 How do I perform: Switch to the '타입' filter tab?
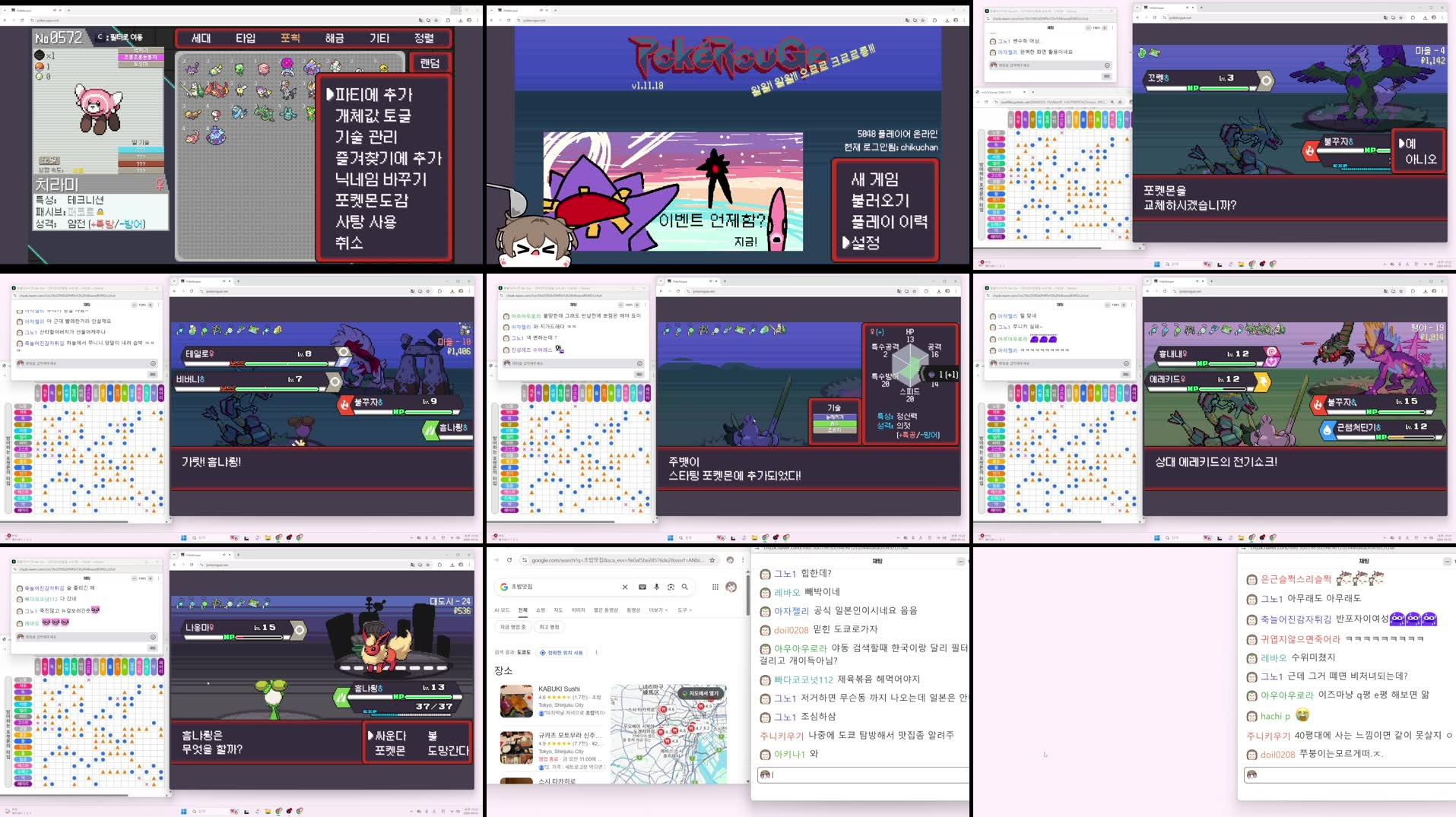pos(246,38)
